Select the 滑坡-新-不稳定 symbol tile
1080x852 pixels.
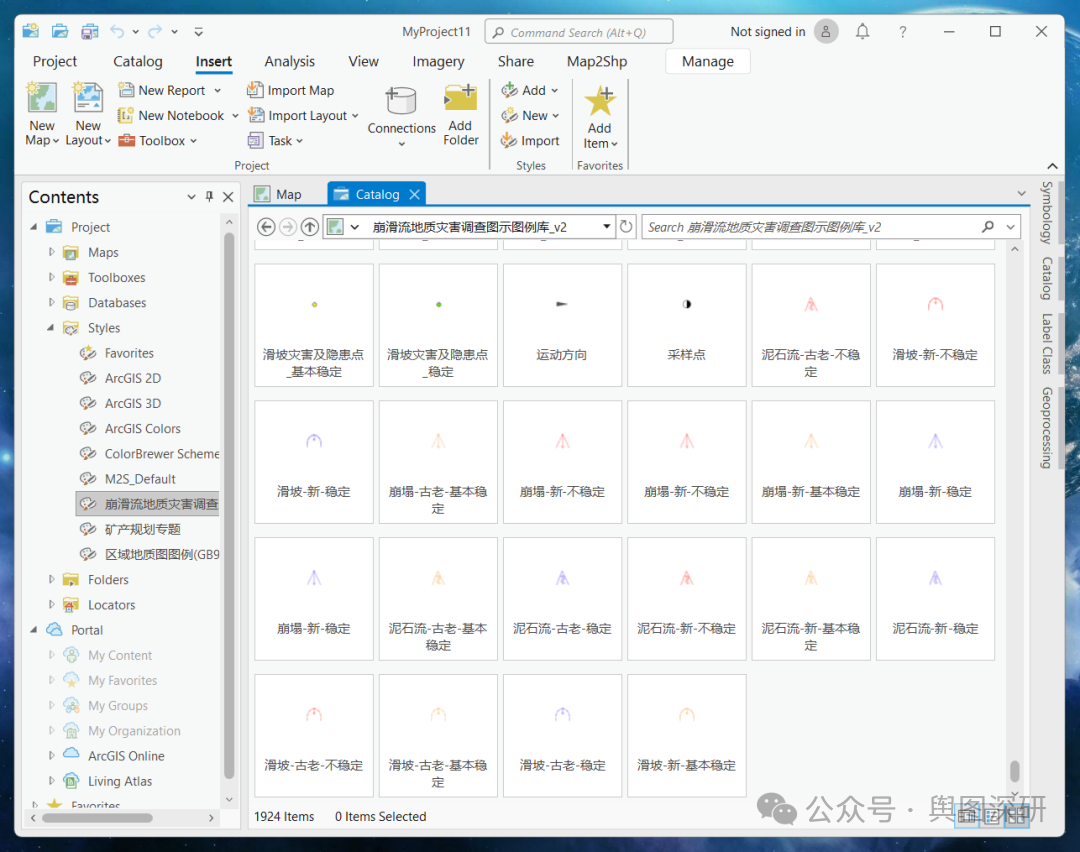click(935, 325)
